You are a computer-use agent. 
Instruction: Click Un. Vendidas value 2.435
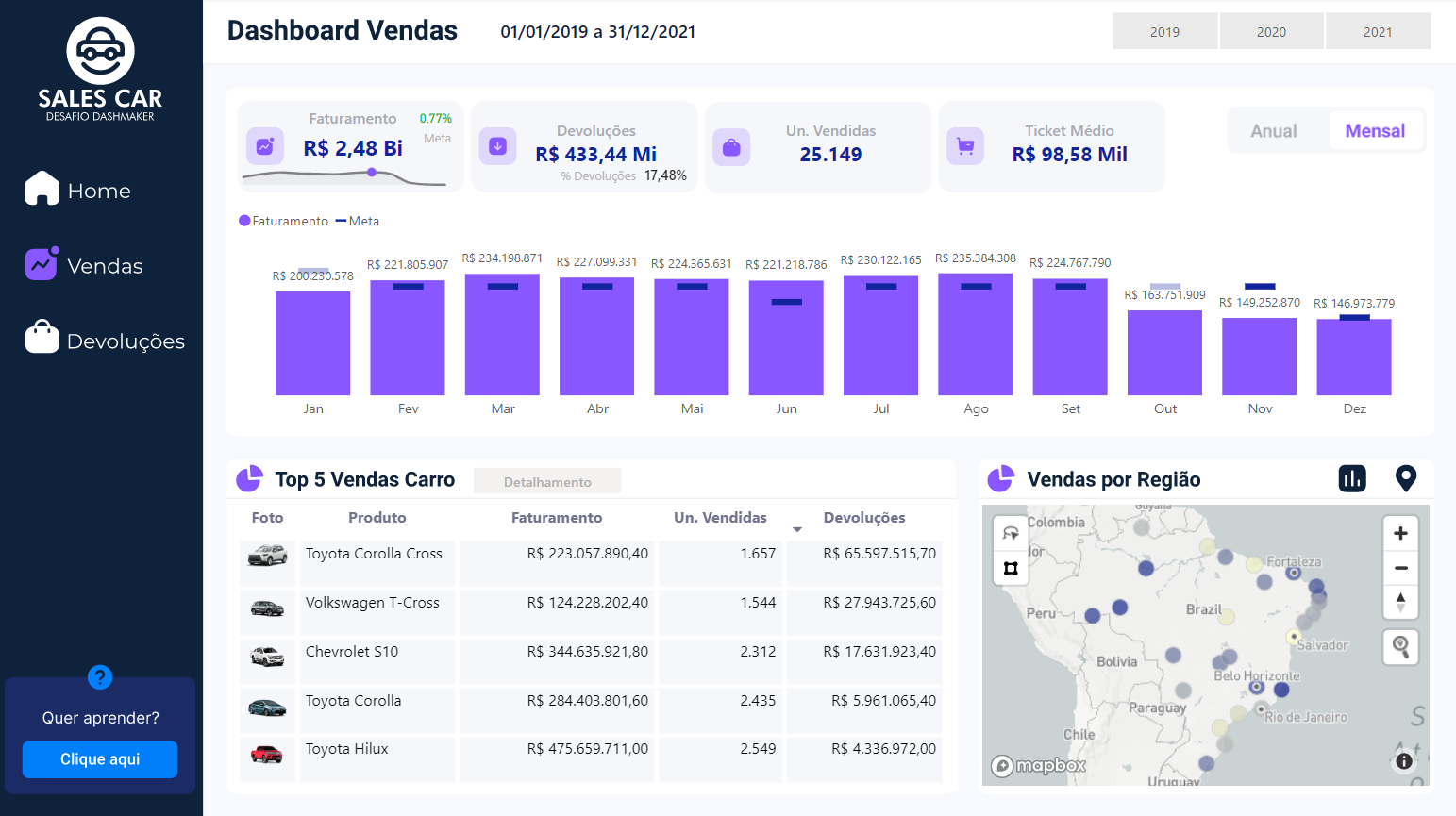pos(758,701)
